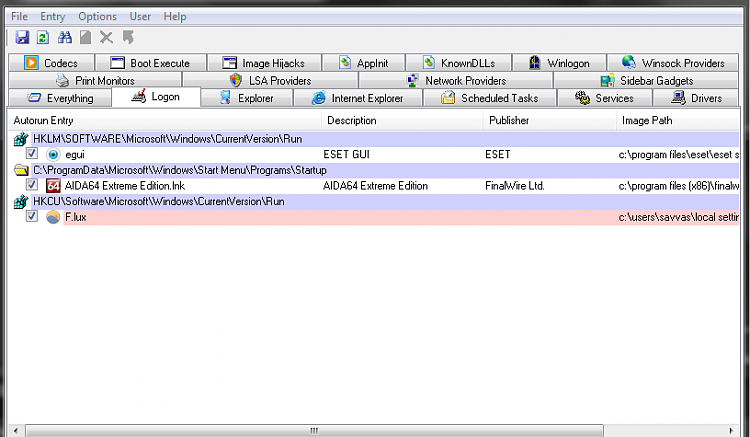
Task: Uncheck the AIDA64 Extreme Edition.lnk entry
Action: click(x=32, y=185)
